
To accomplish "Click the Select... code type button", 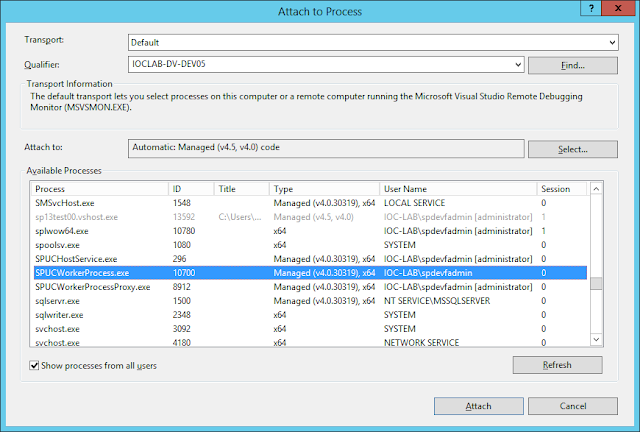I will pos(572,150).
